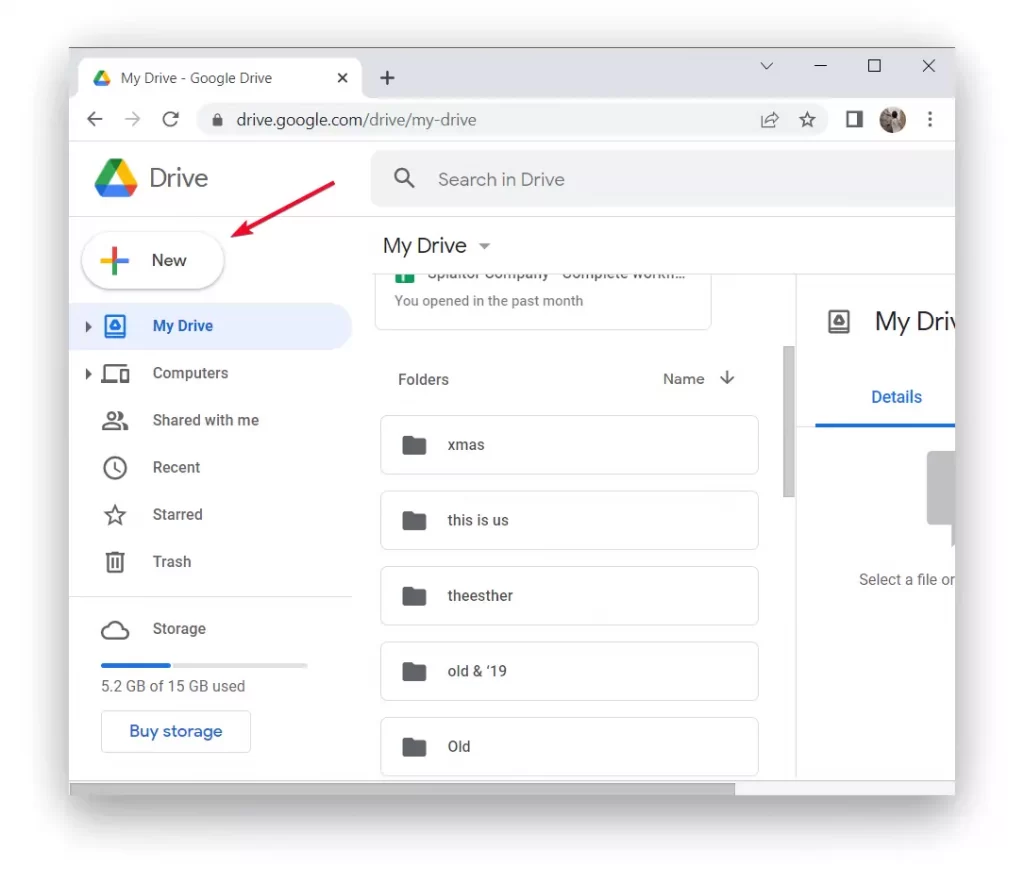
Task: Reload the page
Action: 170,120
